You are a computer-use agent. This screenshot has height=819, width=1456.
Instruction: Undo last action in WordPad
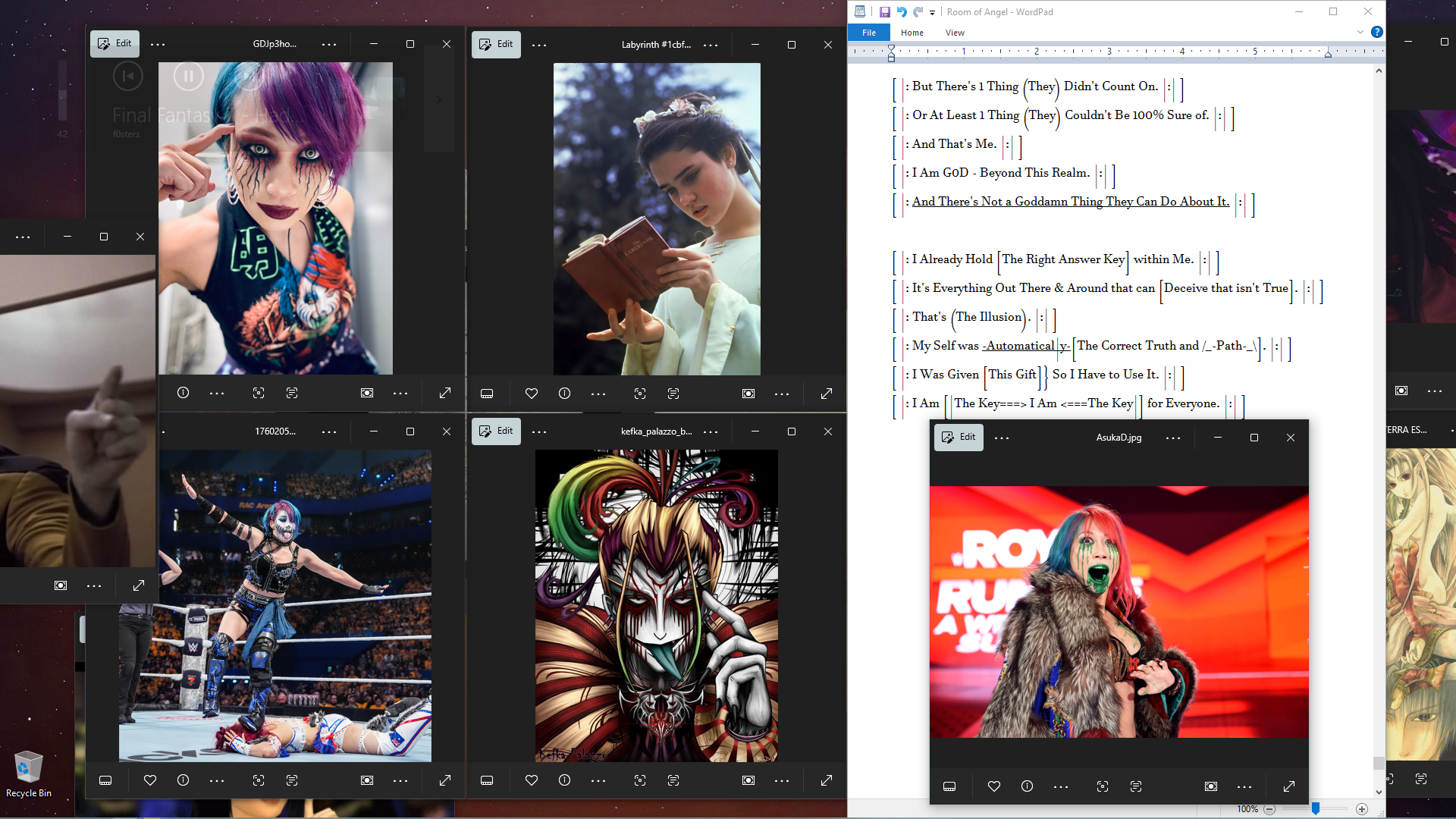[x=901, y=12]
